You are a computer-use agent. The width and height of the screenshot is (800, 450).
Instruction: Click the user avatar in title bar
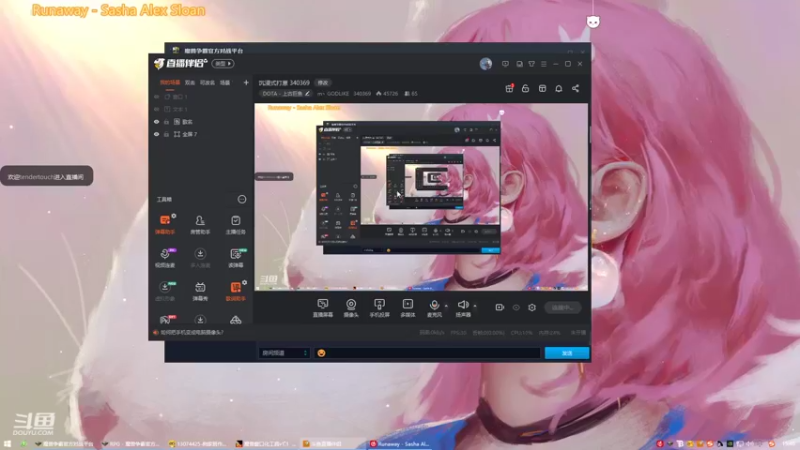486,64
